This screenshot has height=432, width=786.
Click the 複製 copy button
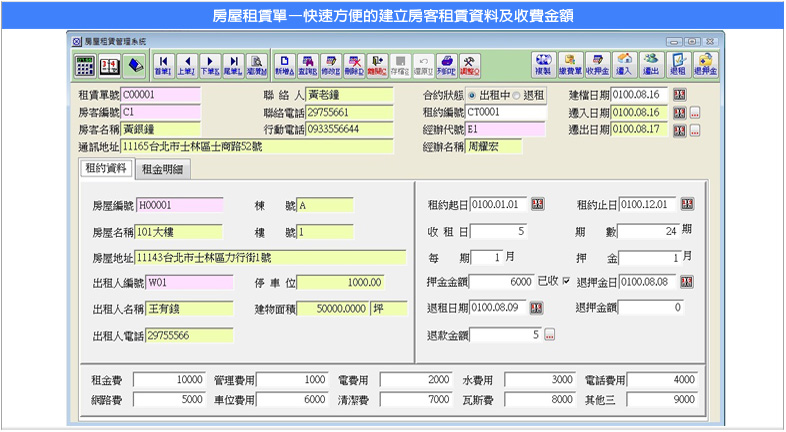tap(543, 65)
